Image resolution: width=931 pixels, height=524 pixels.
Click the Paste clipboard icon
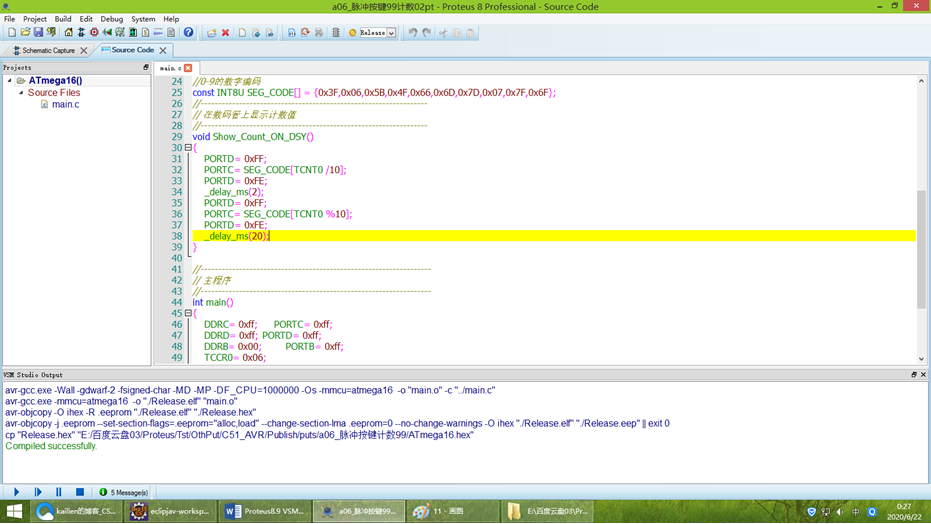[x=471, y=33]
